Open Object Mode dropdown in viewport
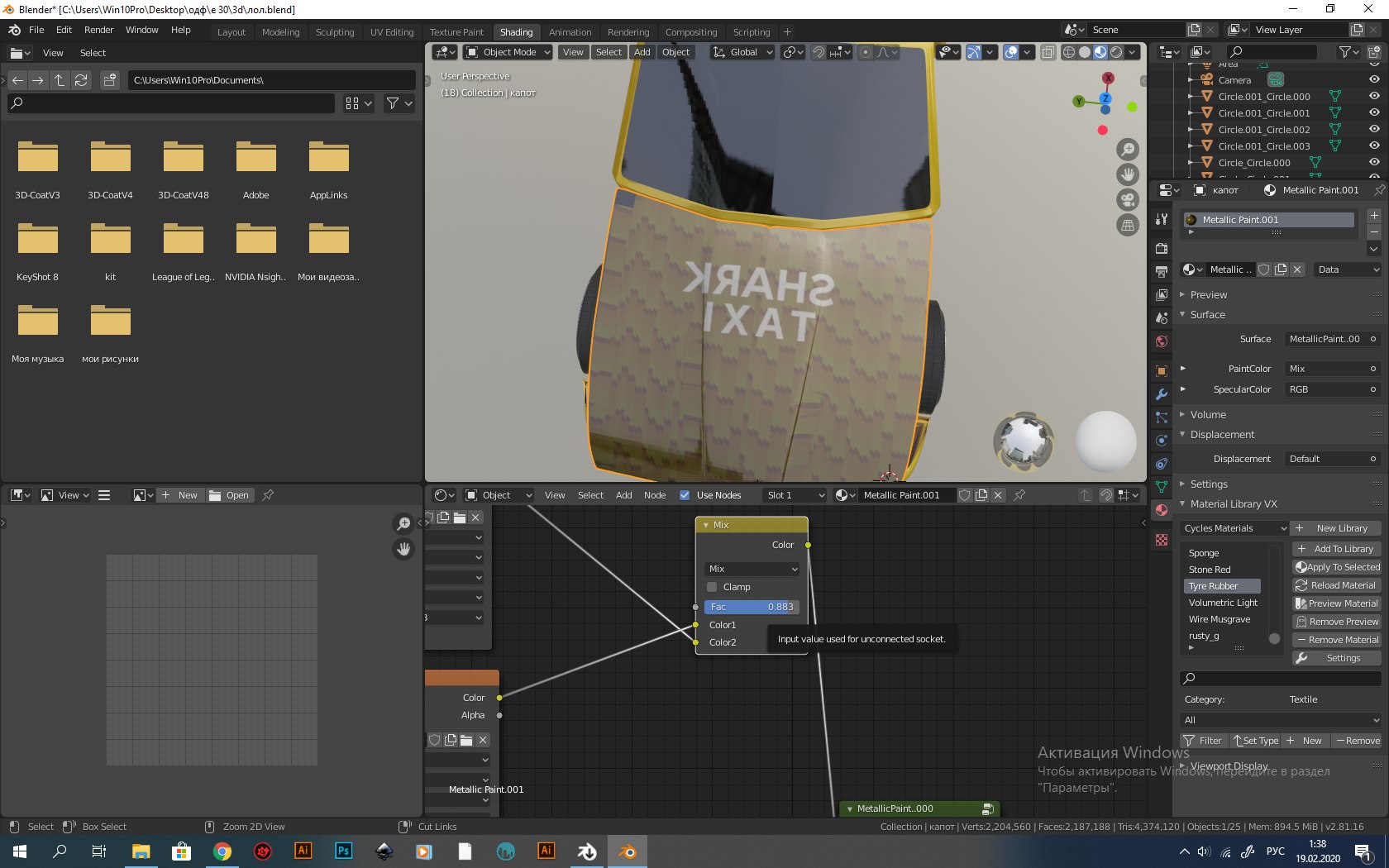Screen dimensions: 1389x868 508,52
